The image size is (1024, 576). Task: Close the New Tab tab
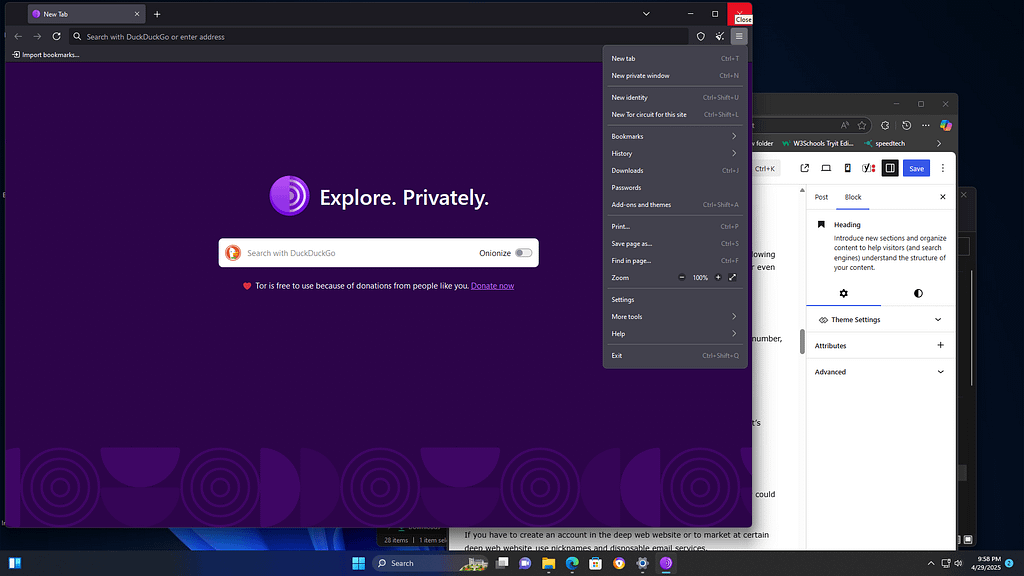[x=136, y=14]
